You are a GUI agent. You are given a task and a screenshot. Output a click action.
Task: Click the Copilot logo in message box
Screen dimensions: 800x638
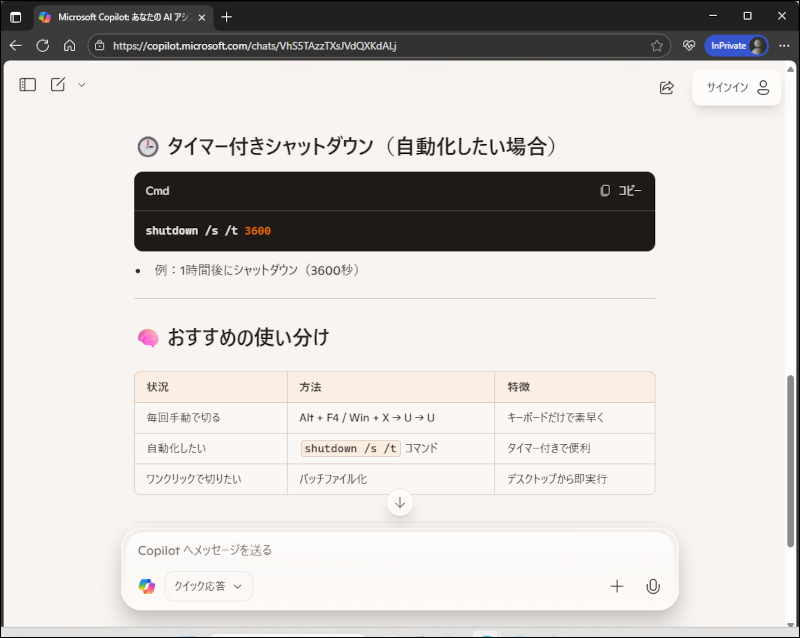[x=147, y=586]
